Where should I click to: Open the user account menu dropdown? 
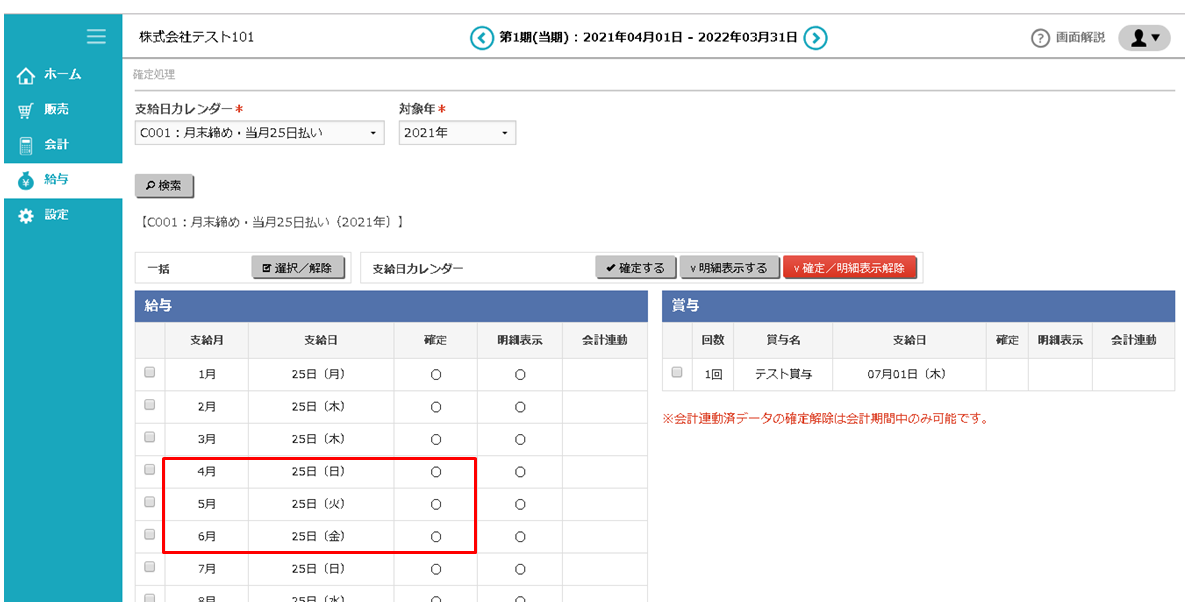[1144, 38]
